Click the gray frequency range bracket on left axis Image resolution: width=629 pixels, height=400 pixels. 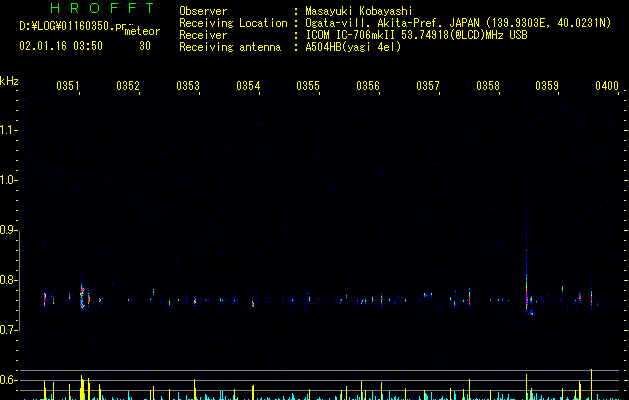pyautogui.click(x=19, y=280)
